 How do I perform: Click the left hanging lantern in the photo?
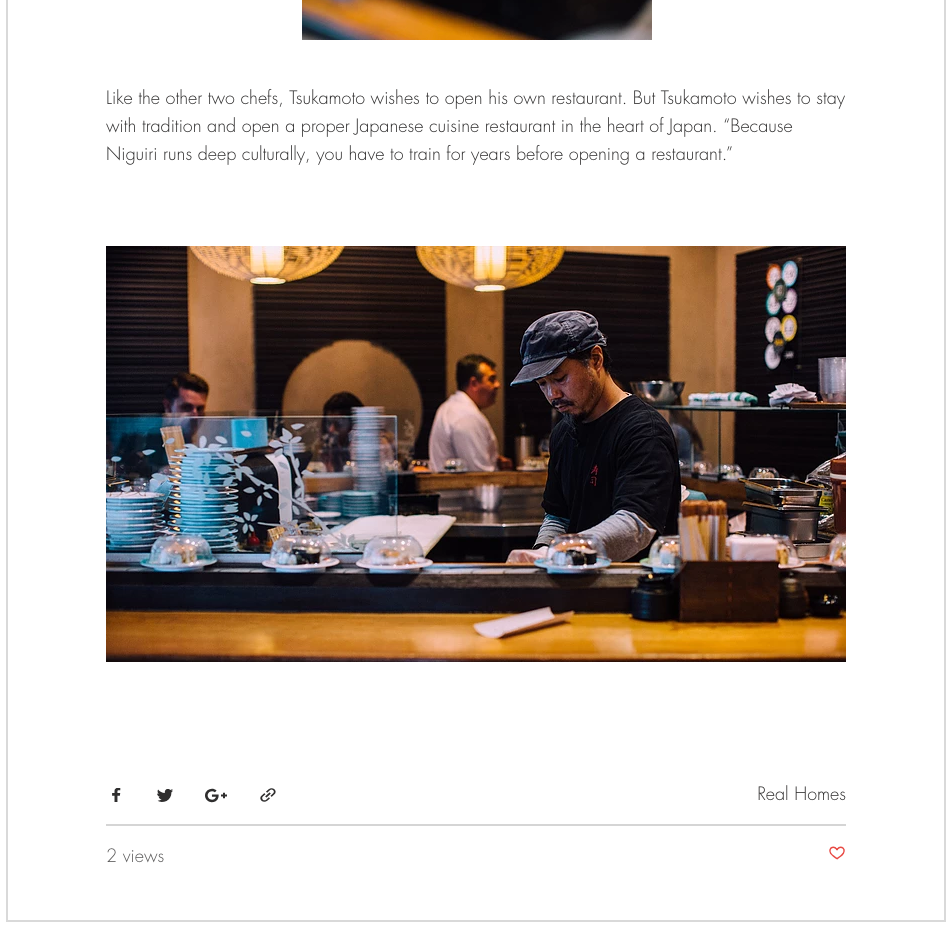[267, 263]
